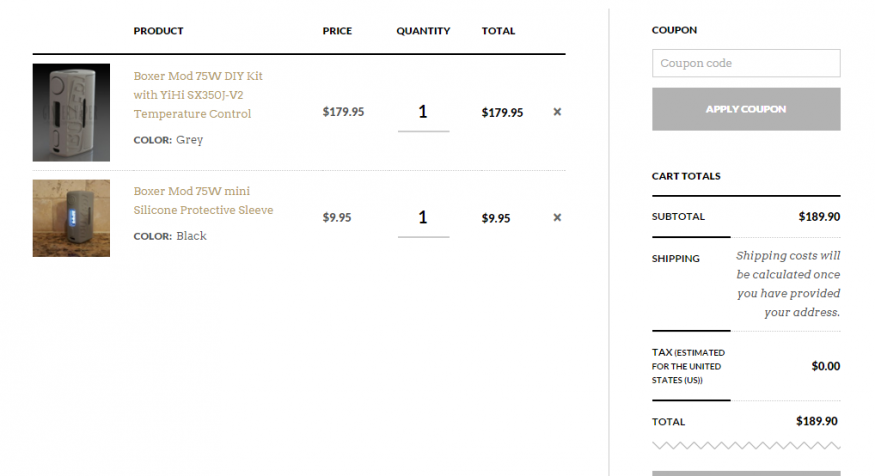This screenshot has height=476, width=875.
Task: Select quantity field for the Silicone Sleeve
Action: (x=424, y=218)
